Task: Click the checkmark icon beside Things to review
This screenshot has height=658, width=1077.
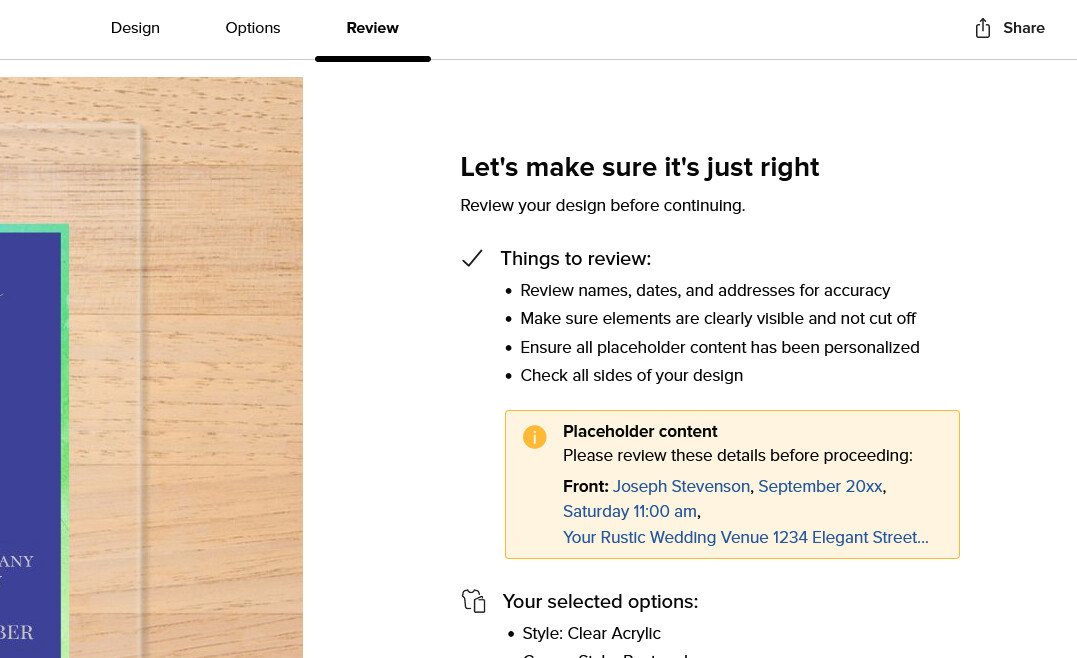Action: [x=472, y=258]
